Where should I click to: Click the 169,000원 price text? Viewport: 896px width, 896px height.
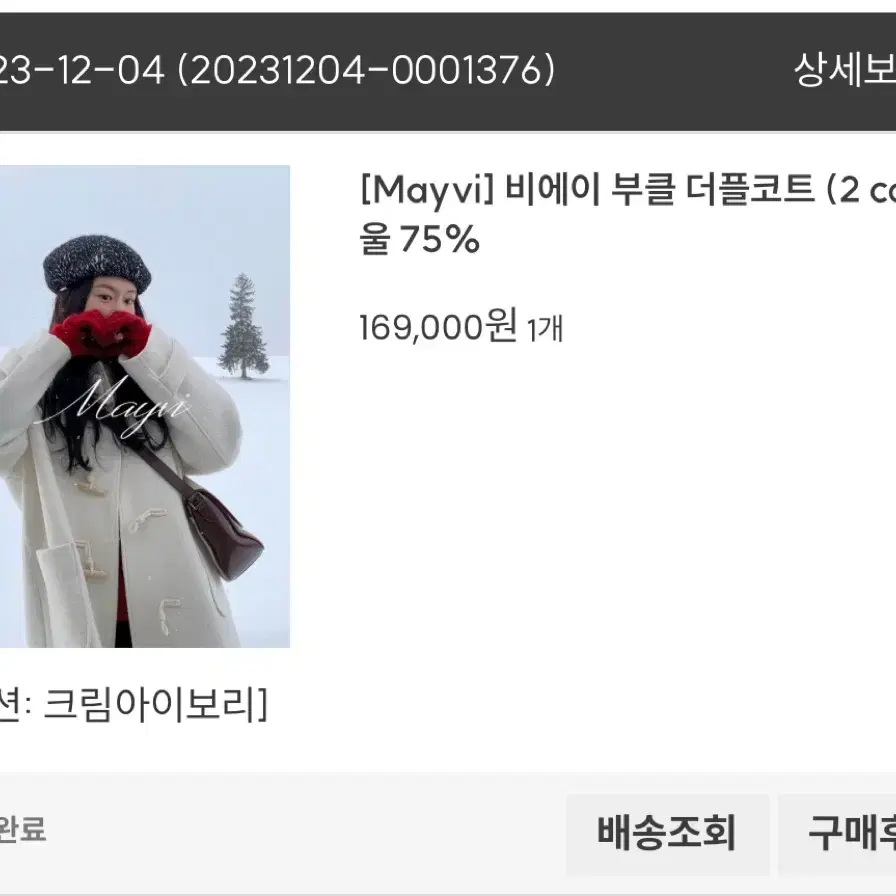coord(438,326)
